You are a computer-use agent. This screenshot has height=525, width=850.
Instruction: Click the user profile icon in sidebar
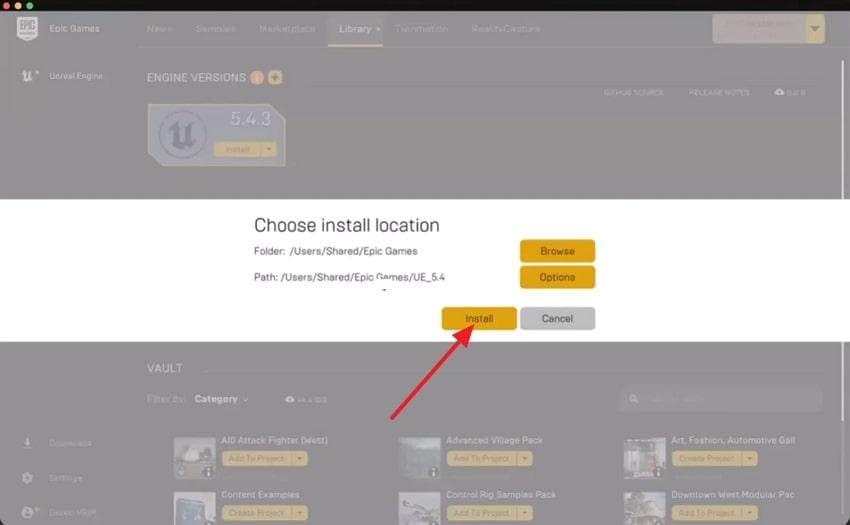click(x=28, y=512)
